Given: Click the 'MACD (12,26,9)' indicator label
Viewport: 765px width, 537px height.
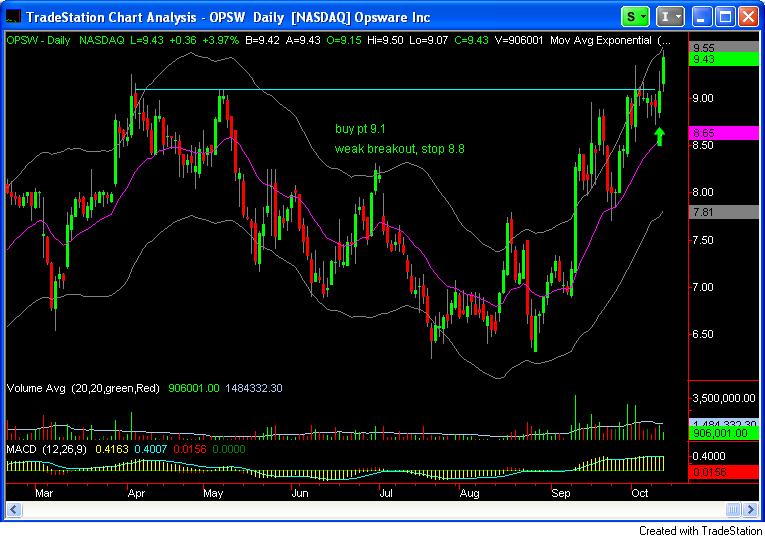Looking at the screenshot, I should point(46,449).
